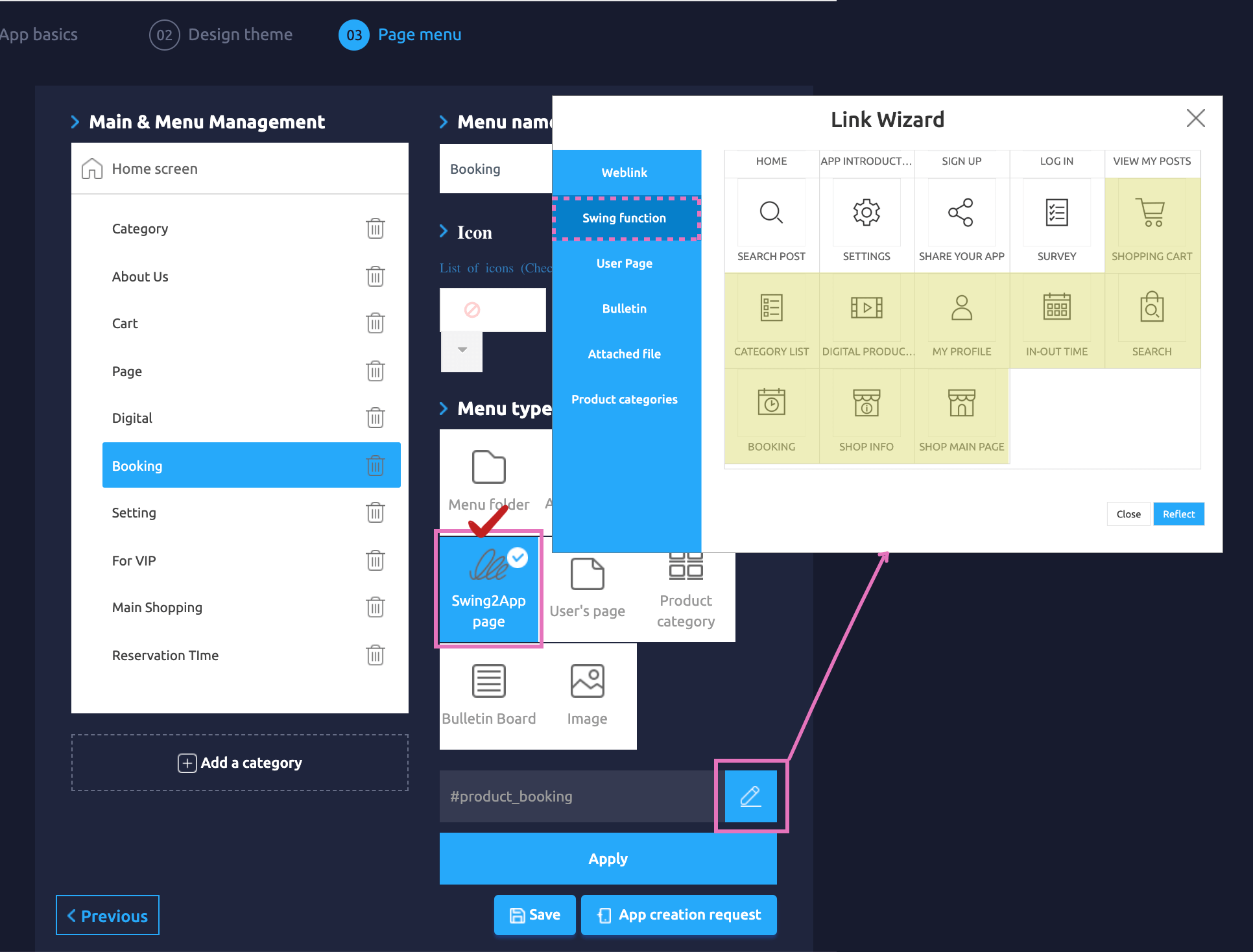
Task: Delete the Cart menu with trash icon
Action: coord(375,323)
